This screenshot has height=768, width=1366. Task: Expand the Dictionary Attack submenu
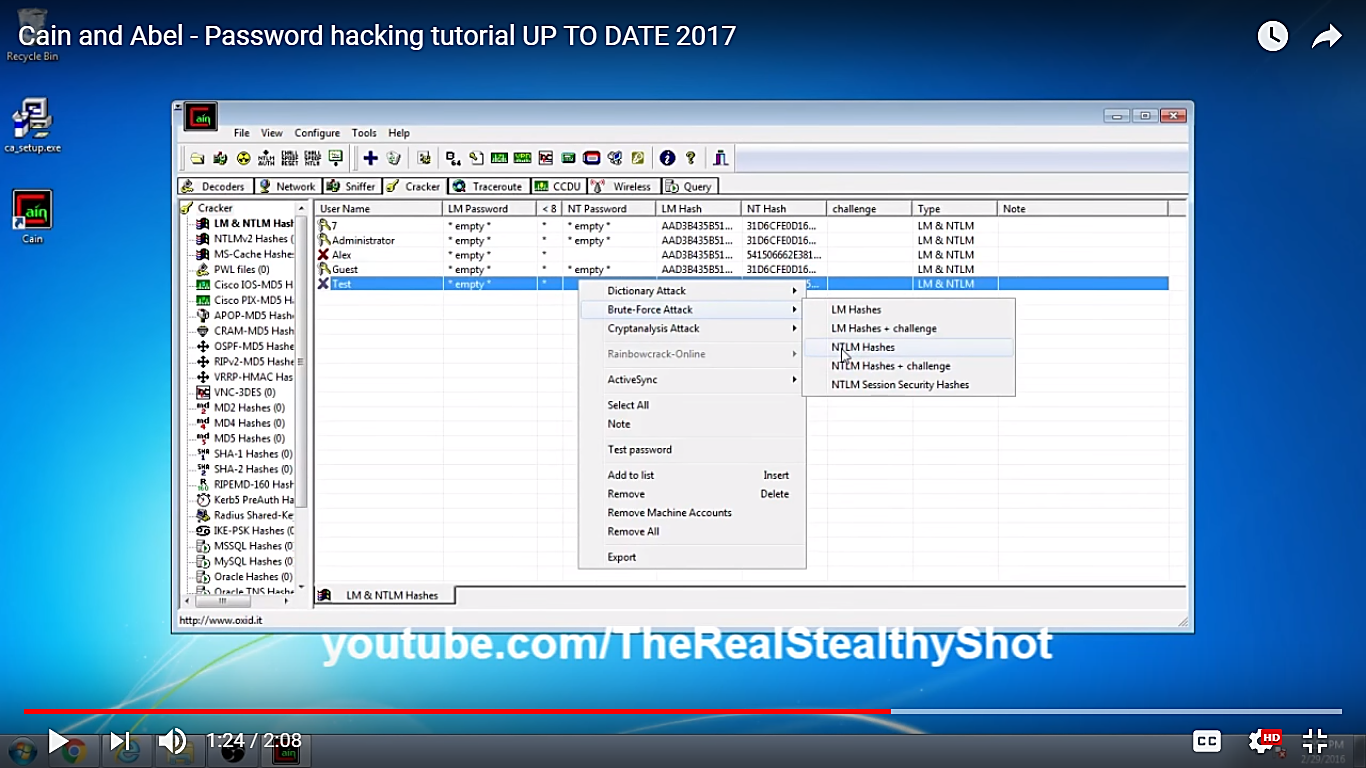(692, 291)
